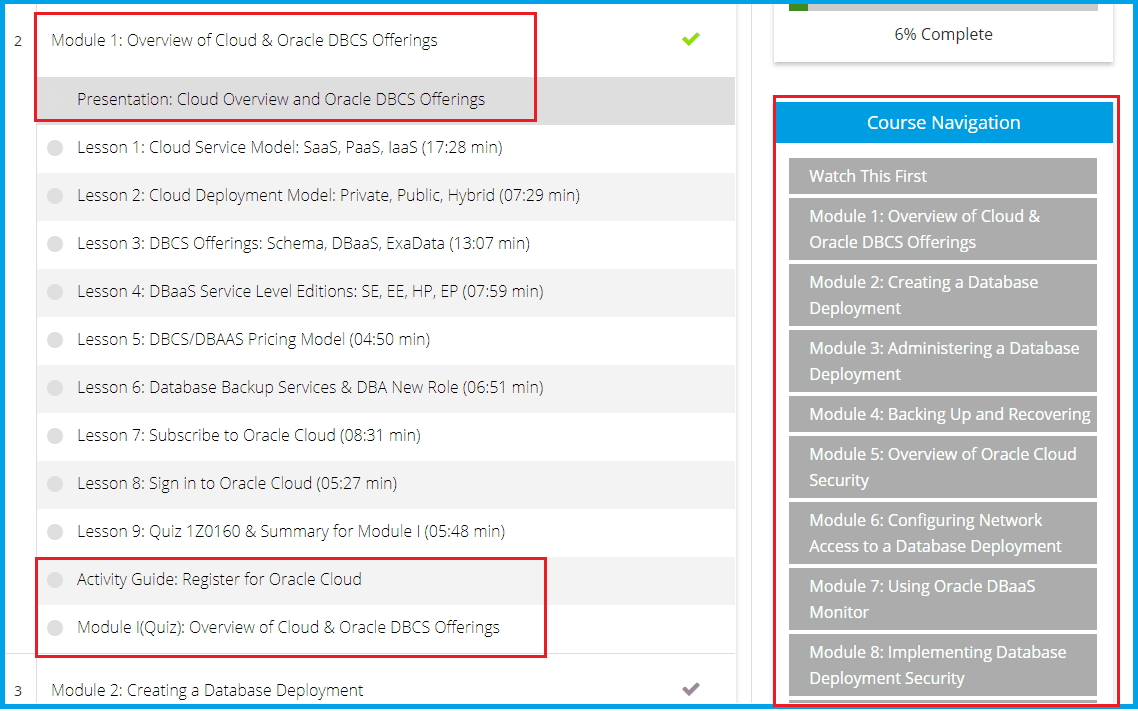This screenshot has width=1138, height=711.
Task: Select Module 2 Creating a Database Deployment in navigation
Action: (943, 295)
